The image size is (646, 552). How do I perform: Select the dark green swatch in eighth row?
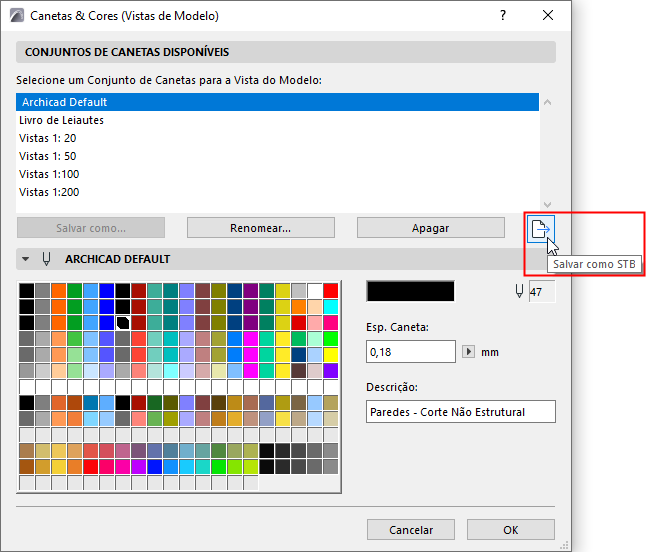pyautogui.click(x=155, y=403)
